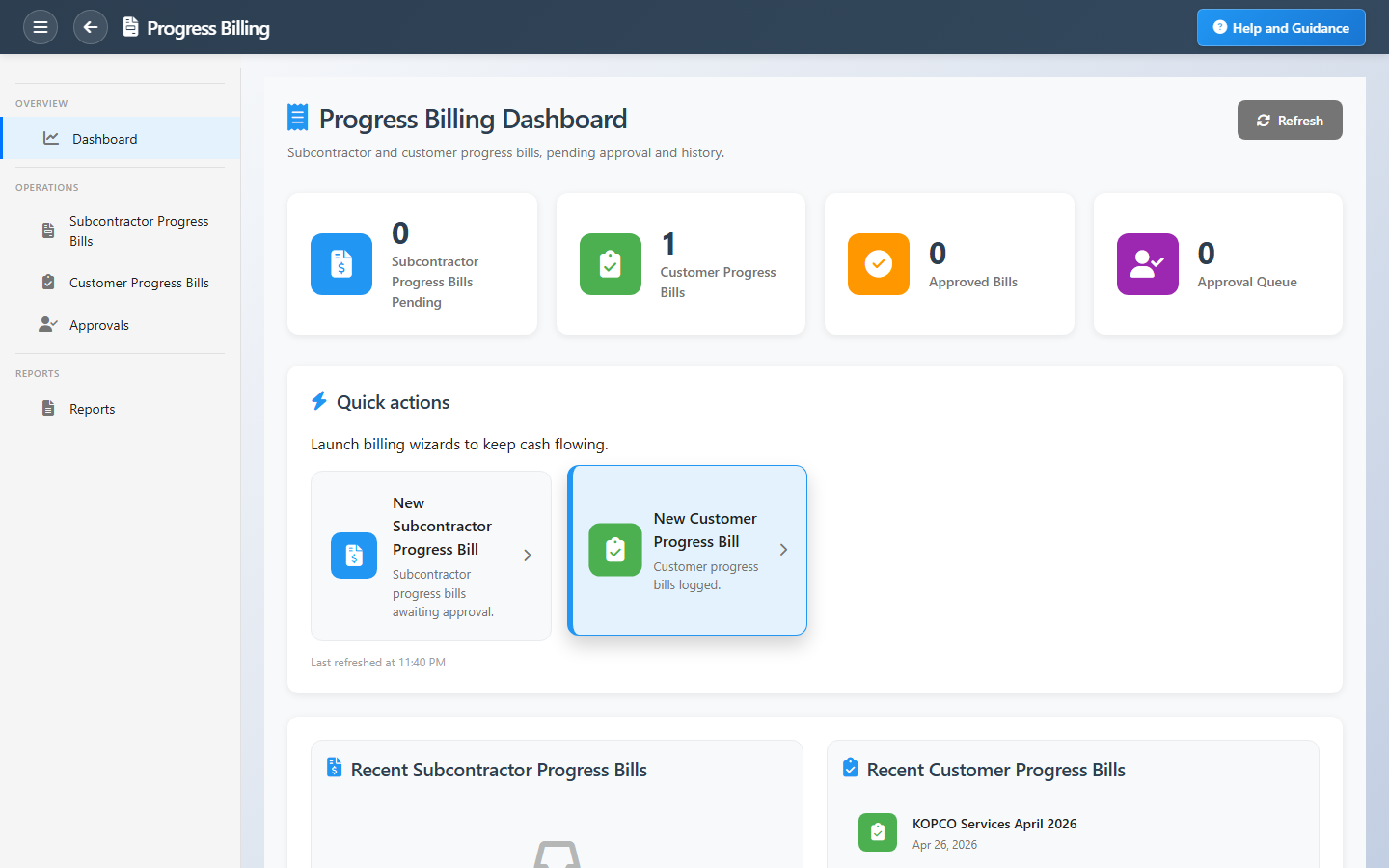
Task: Click the blue invoice icon in New Subcontractor Progress Bill
Action: coord(354,556)
